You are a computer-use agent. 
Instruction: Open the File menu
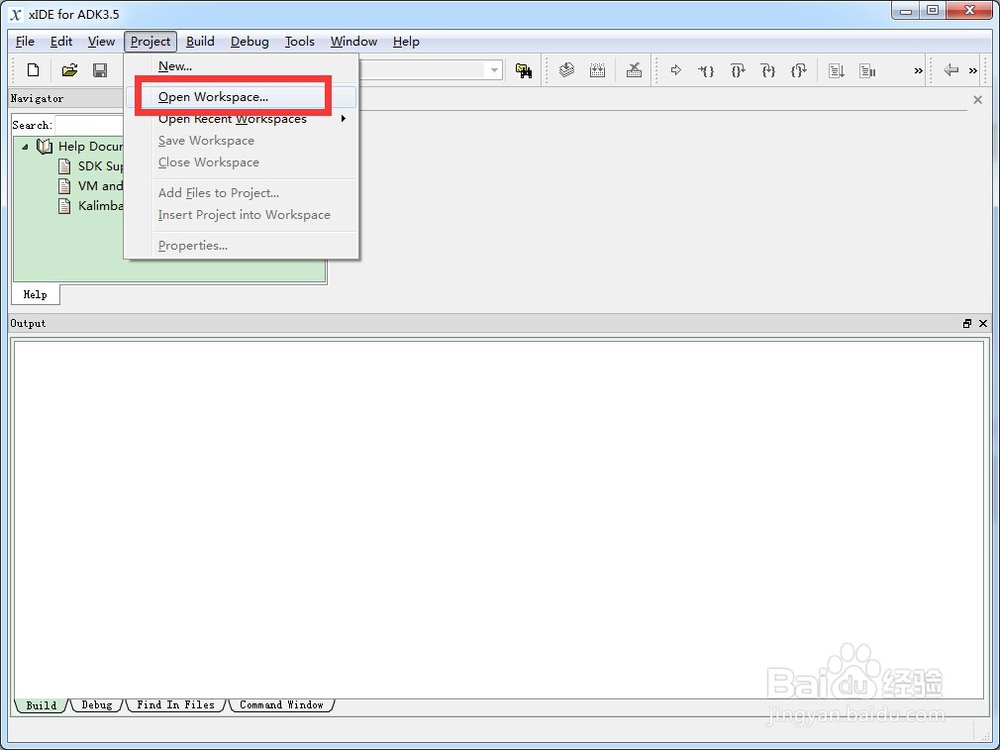(25, 41)
